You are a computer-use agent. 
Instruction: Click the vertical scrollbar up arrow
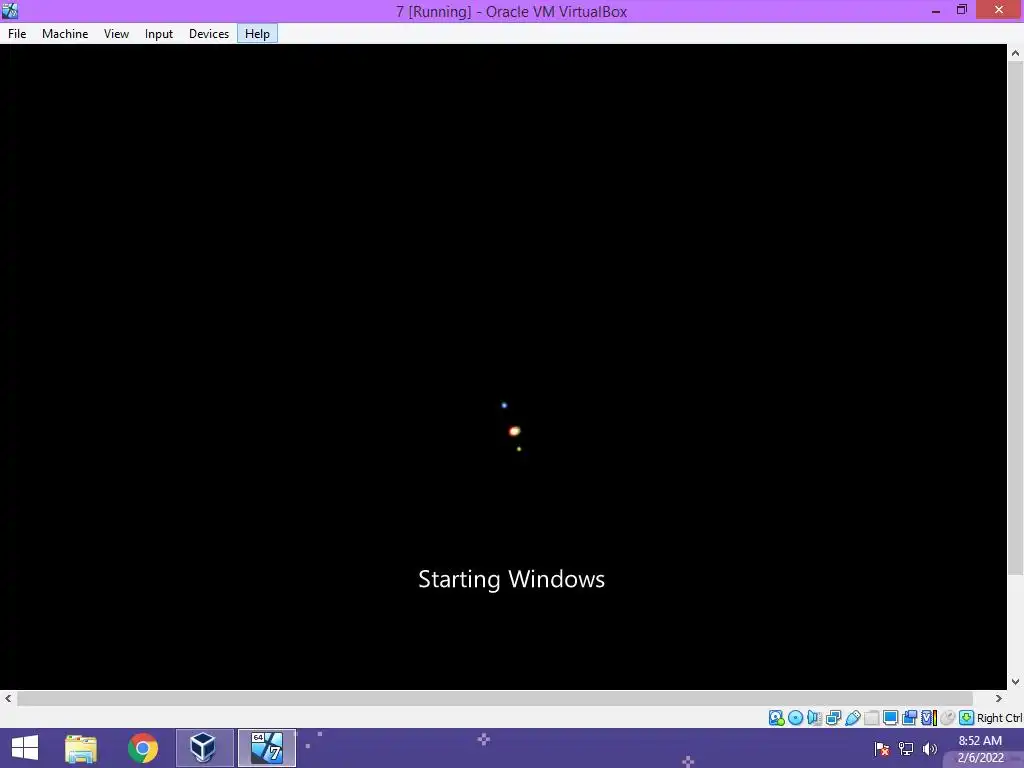1016,54
